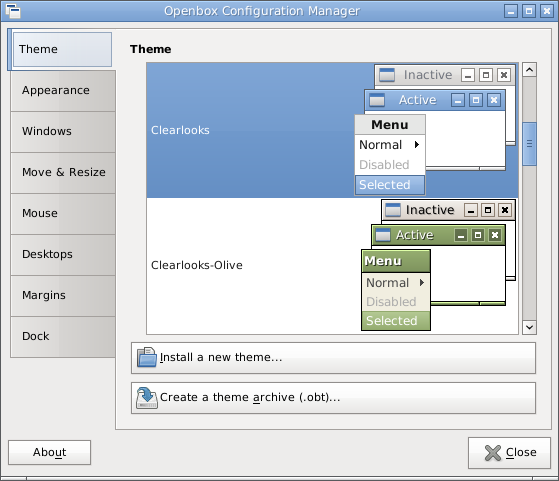Image resolution: width=559 pixels, height=481 pixels.
Task: Click Clearlooks-Olive preview Menu header
Action: 396,261
